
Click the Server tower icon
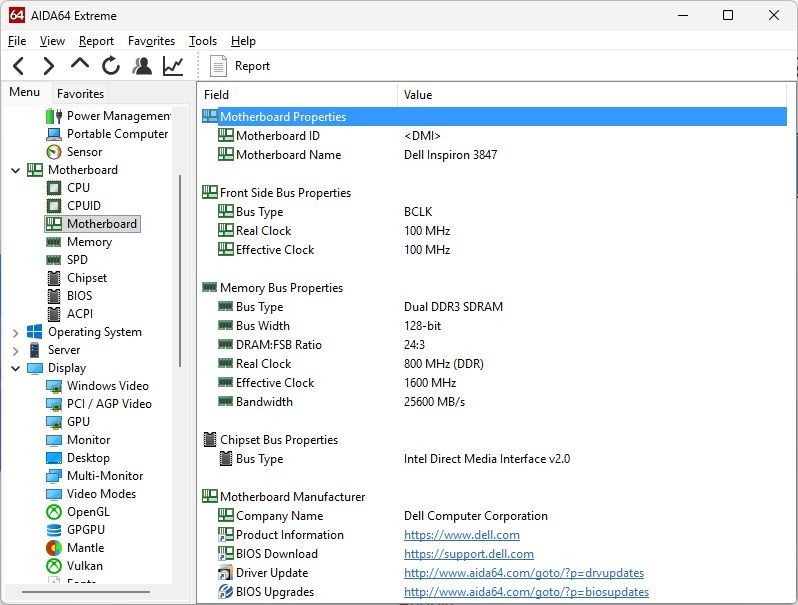35,350
